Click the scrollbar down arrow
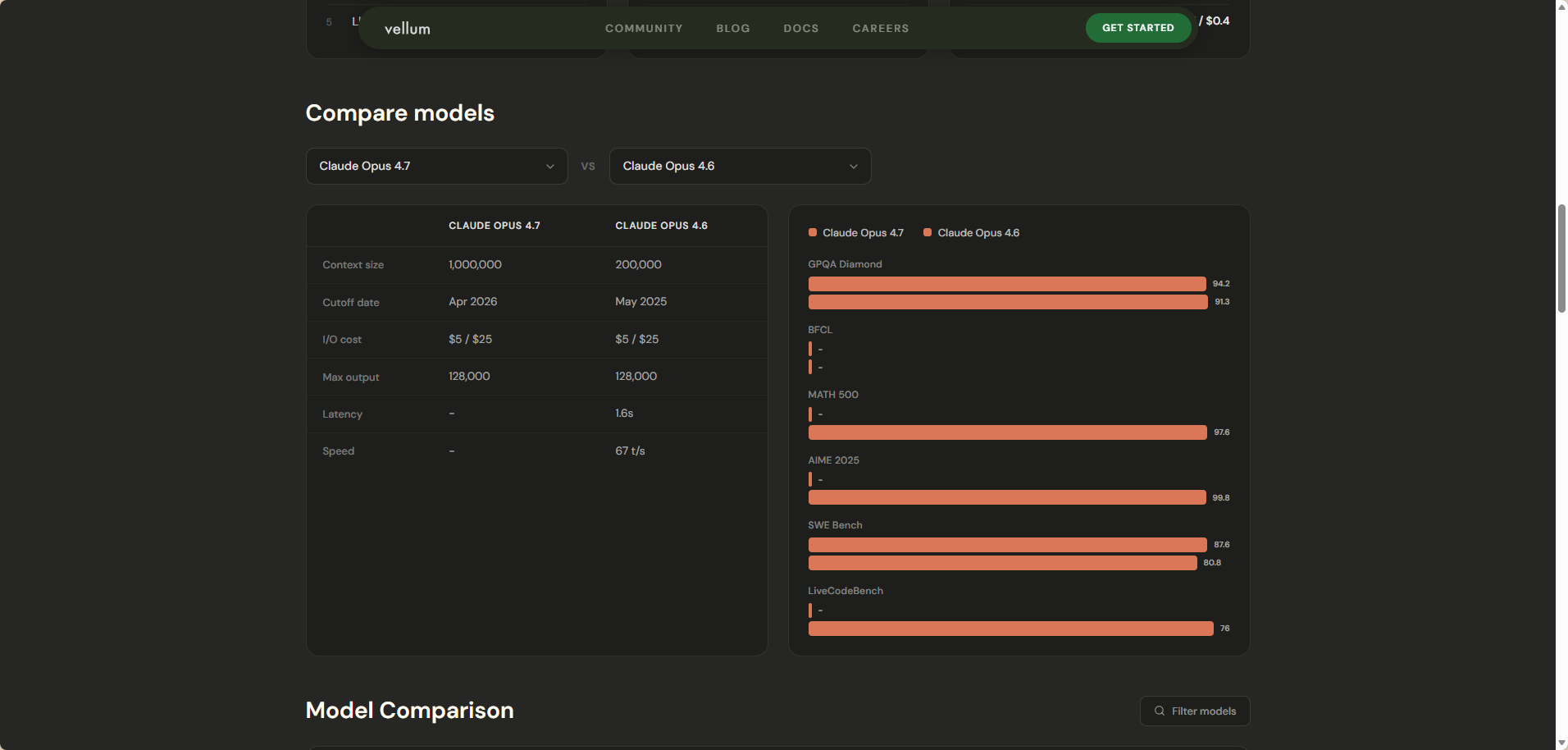The height and width of the screenshot is (750, 1568). (x=1561, y=743)
